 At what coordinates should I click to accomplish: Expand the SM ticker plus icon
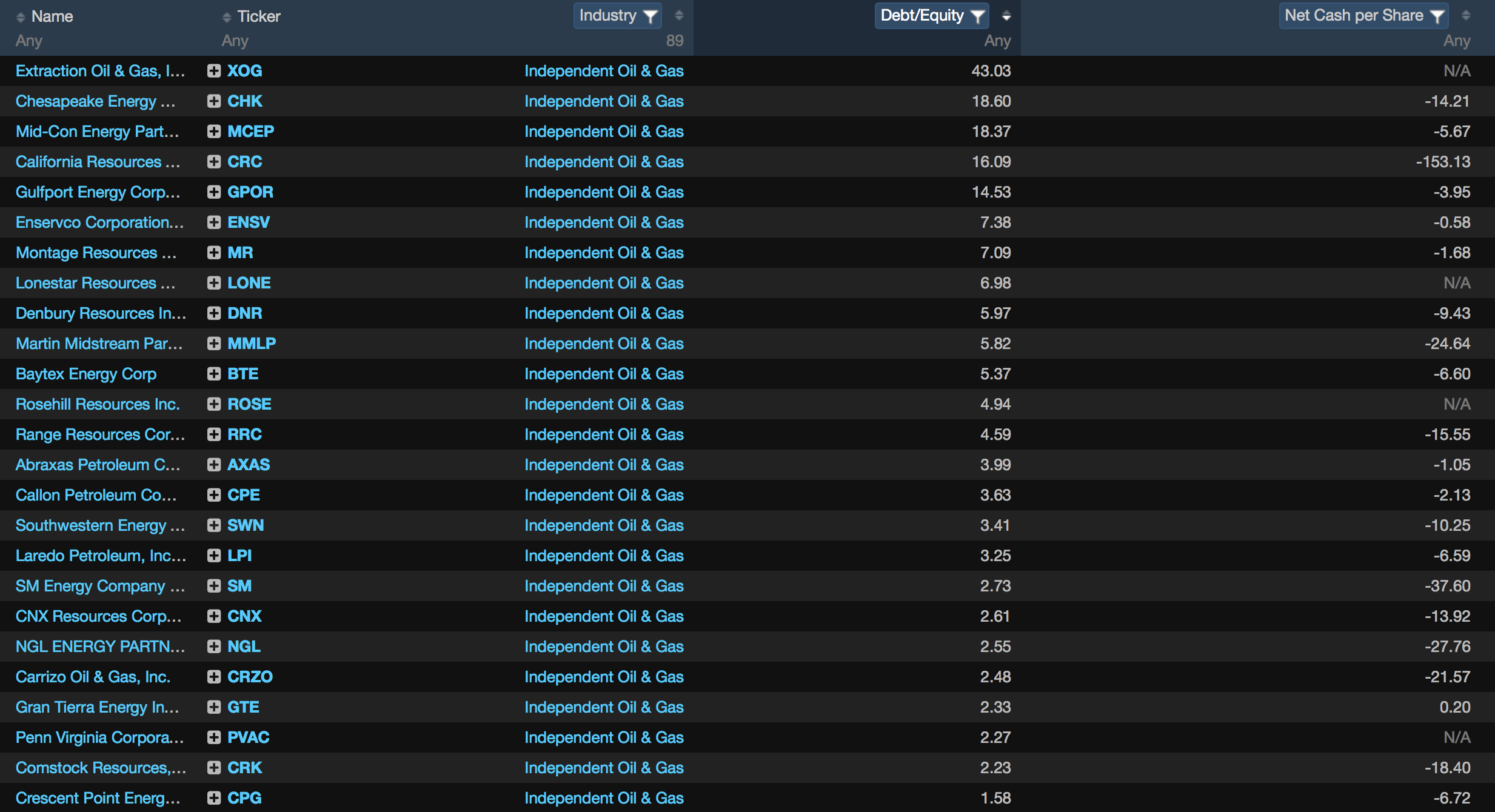tap(213, 586)
